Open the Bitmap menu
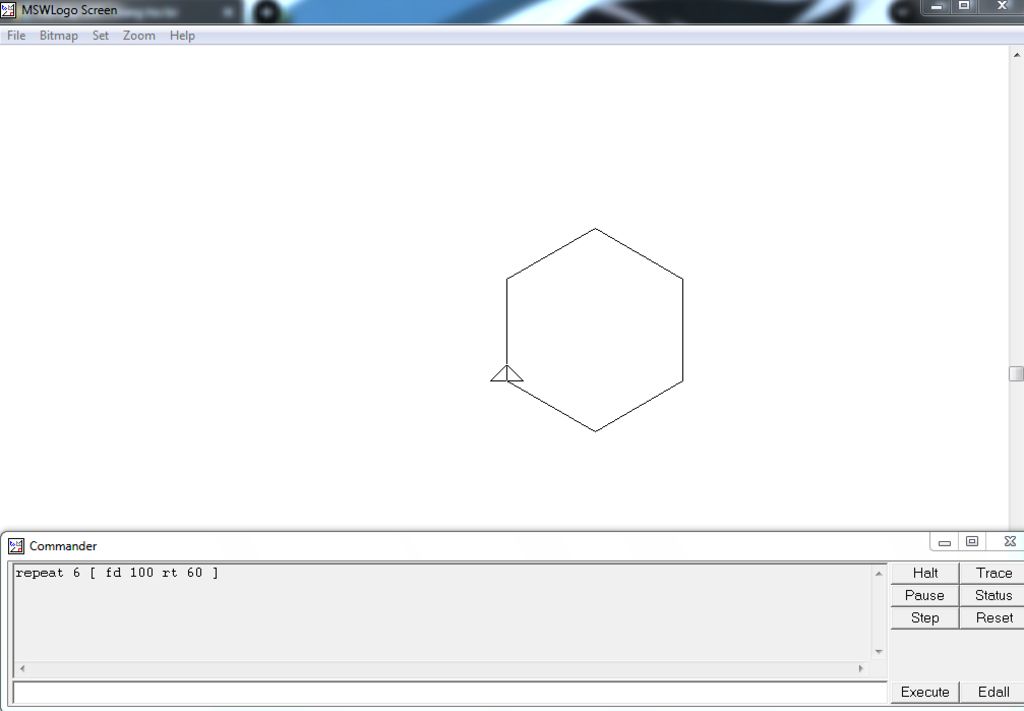 (x=59, y=36)
